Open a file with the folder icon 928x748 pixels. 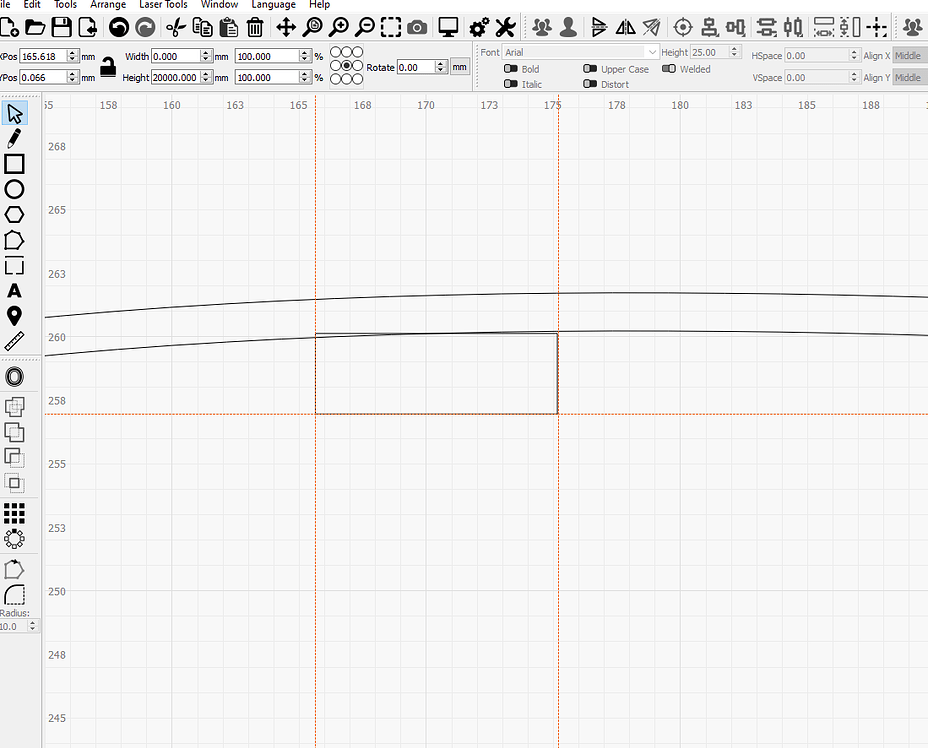click(35, 27)
